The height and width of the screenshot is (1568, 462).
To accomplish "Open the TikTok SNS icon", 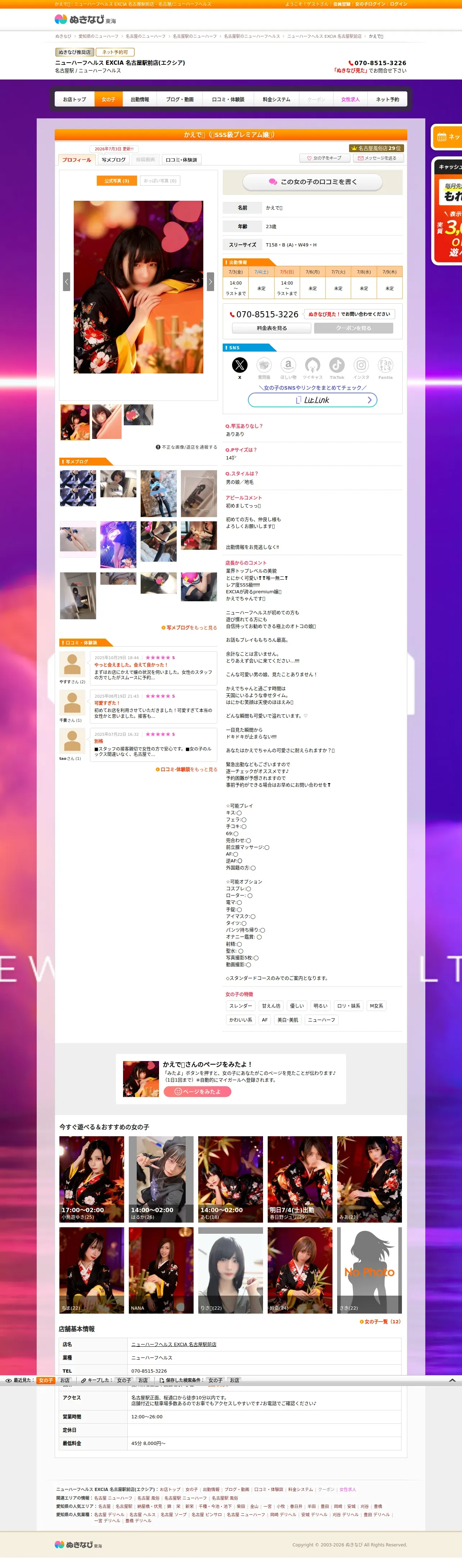I will tap(337, 364).
